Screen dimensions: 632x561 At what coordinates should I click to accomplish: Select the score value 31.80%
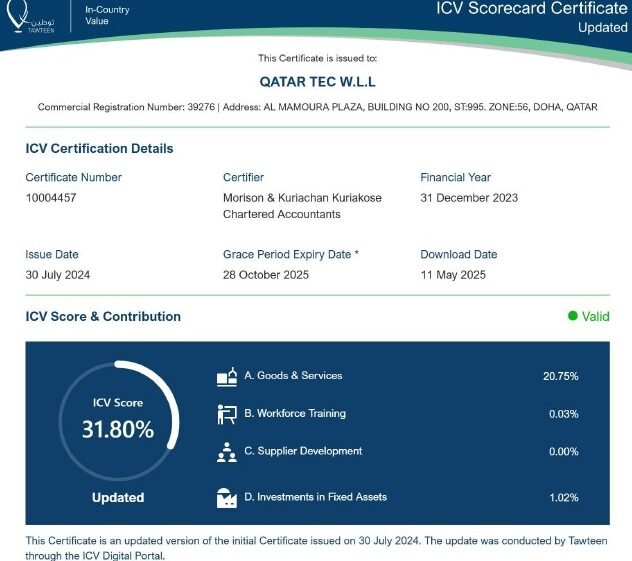coord(118,429)
